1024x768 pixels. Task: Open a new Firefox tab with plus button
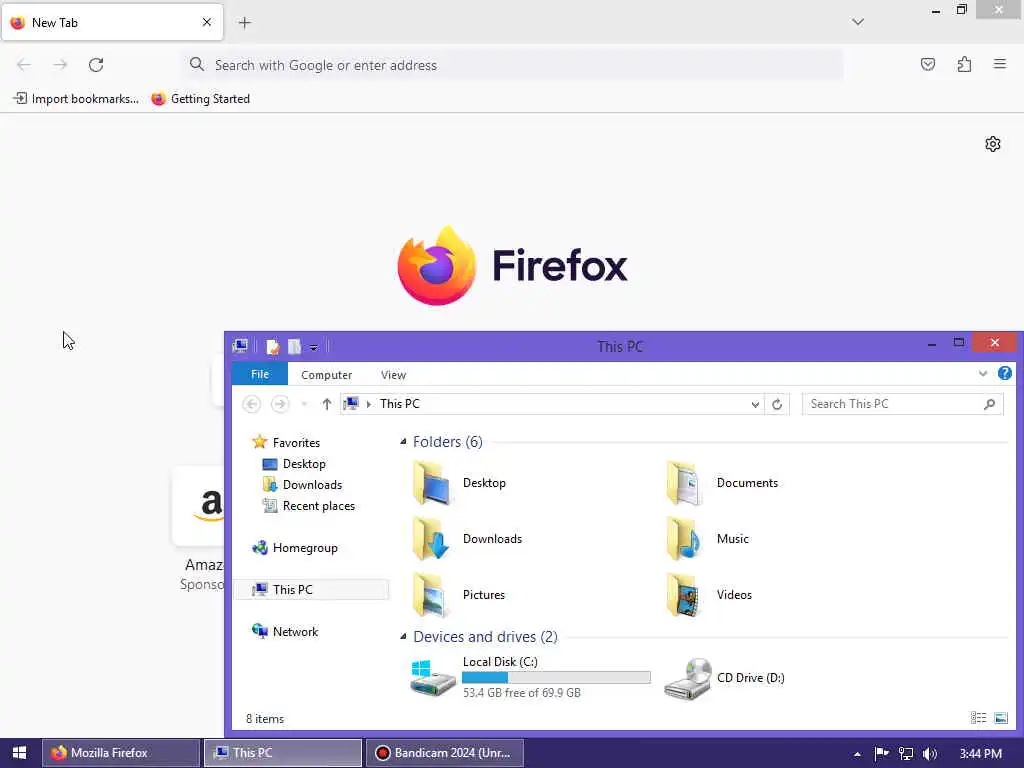244,23
